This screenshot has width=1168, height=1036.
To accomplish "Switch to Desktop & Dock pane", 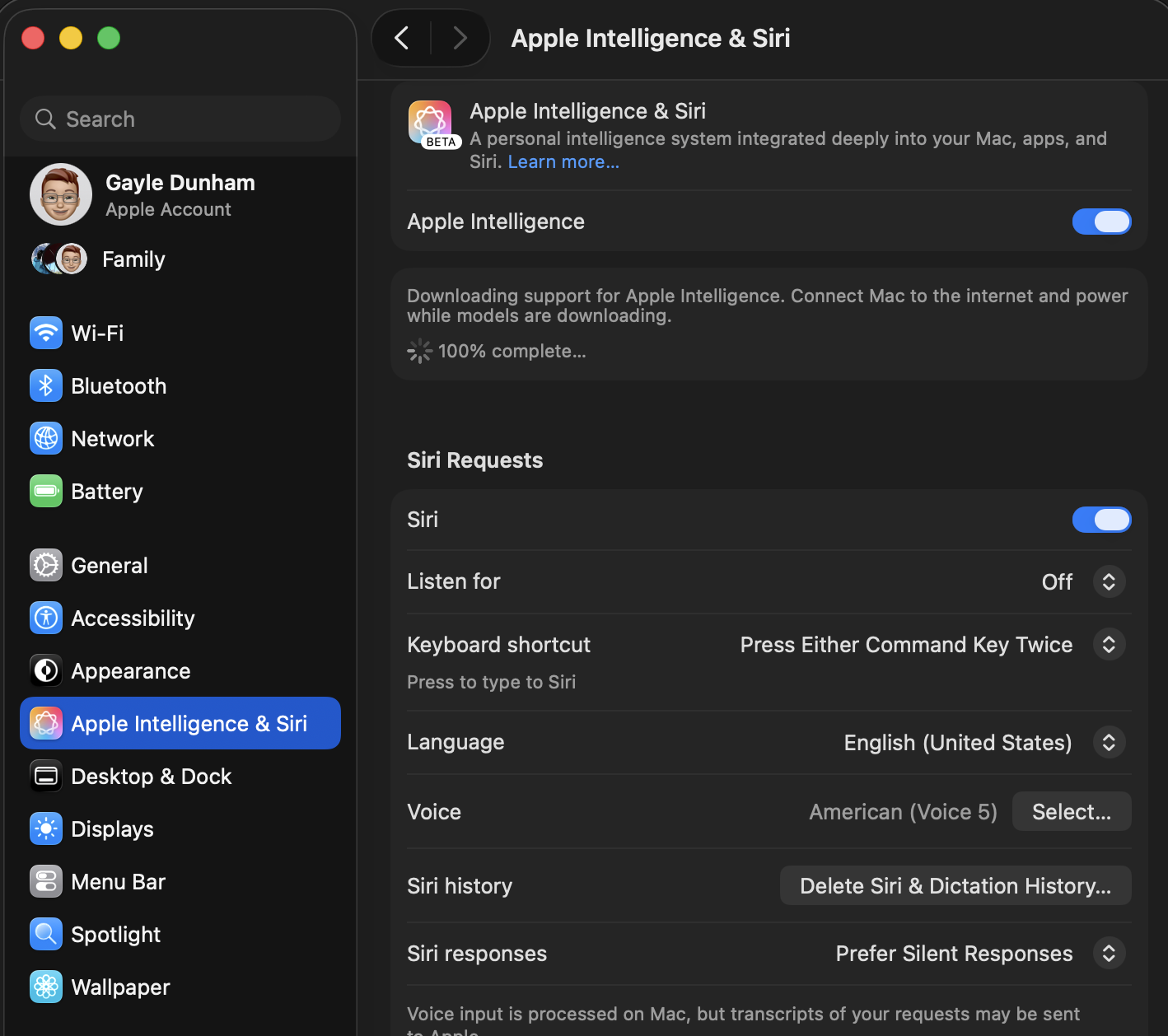I will 180,776.
